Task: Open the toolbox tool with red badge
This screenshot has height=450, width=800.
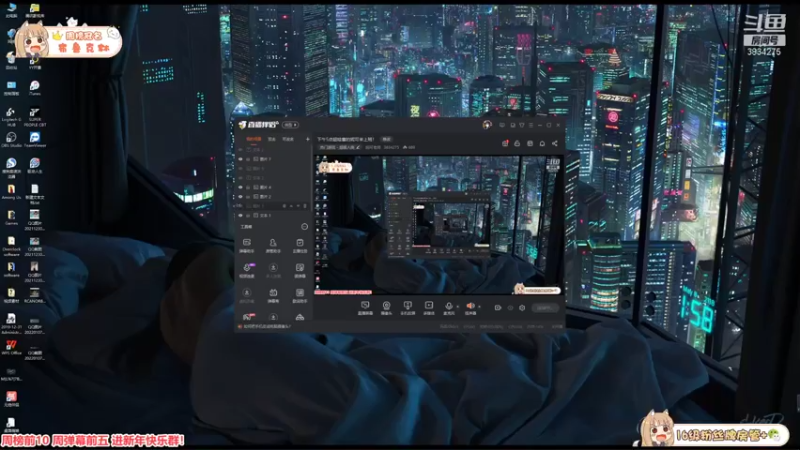Action: [247, 317]
